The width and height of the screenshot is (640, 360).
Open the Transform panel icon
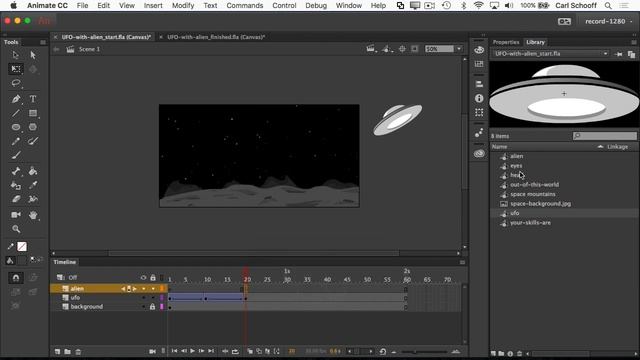pyautogui.click(x=479, y=112)
